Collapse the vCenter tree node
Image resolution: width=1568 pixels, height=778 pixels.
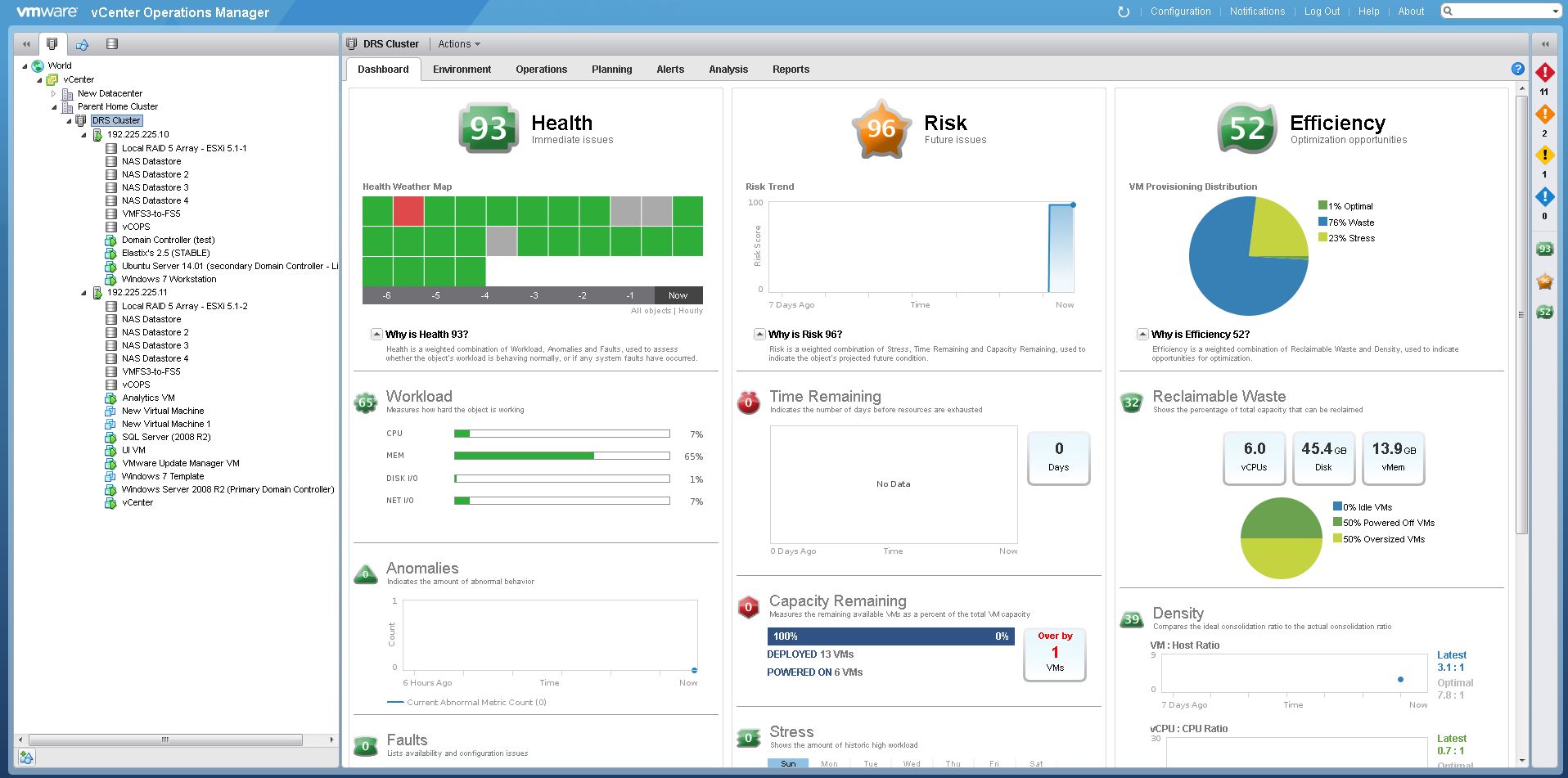tap(39, 80)
